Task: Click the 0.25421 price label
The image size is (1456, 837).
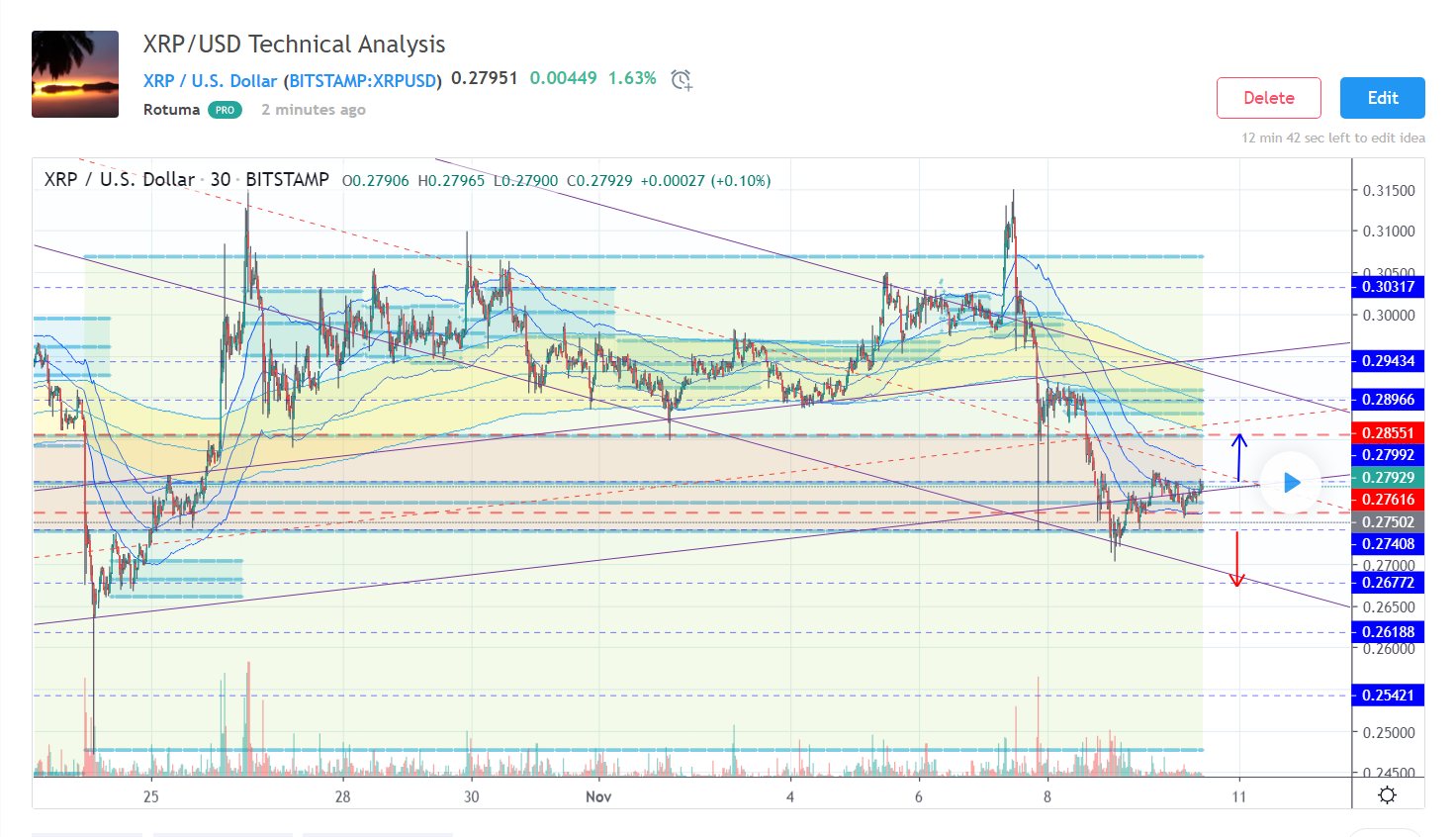Action: tap(1388, 696)
